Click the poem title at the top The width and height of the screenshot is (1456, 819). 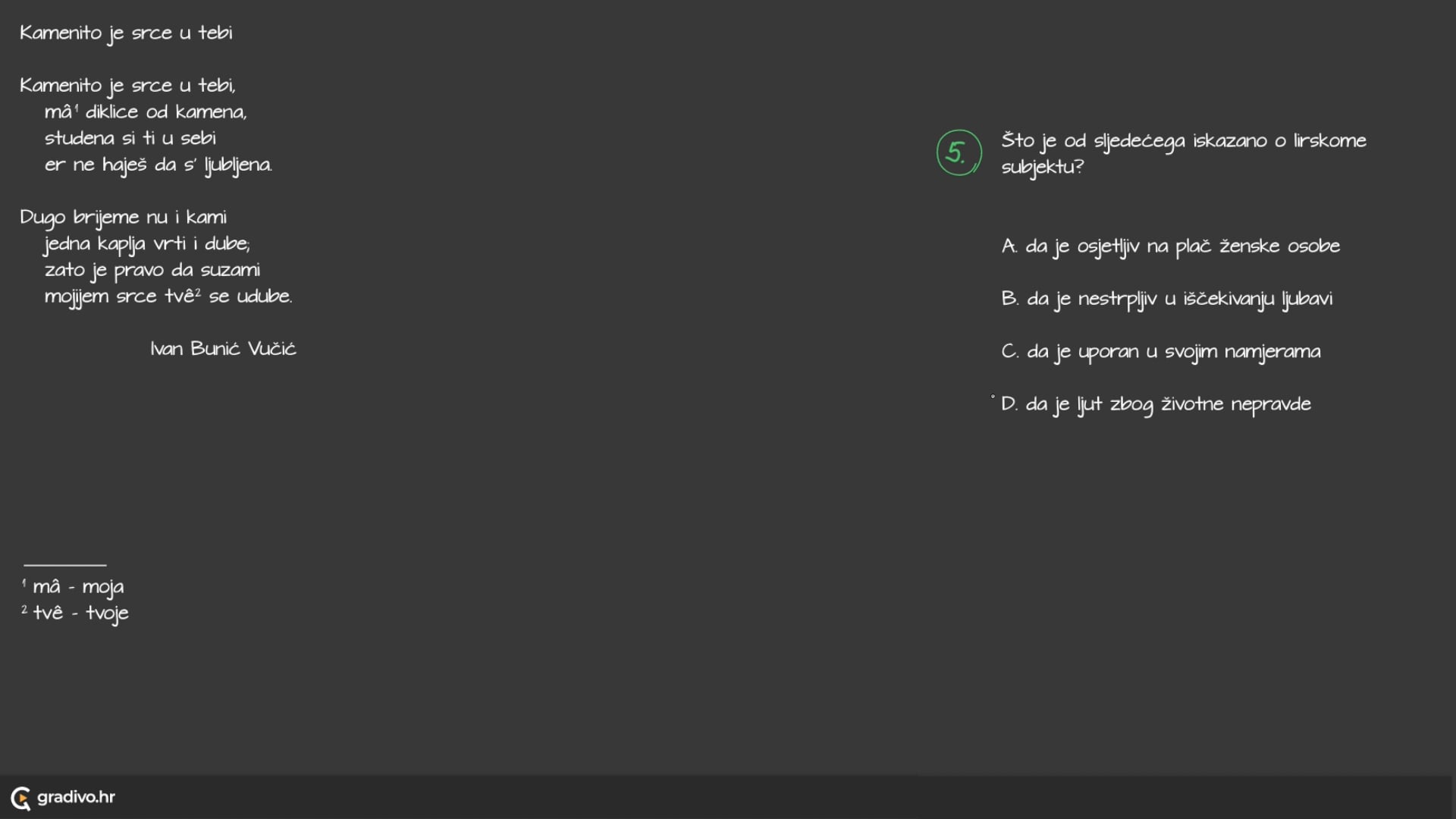[x=126, y=33]
